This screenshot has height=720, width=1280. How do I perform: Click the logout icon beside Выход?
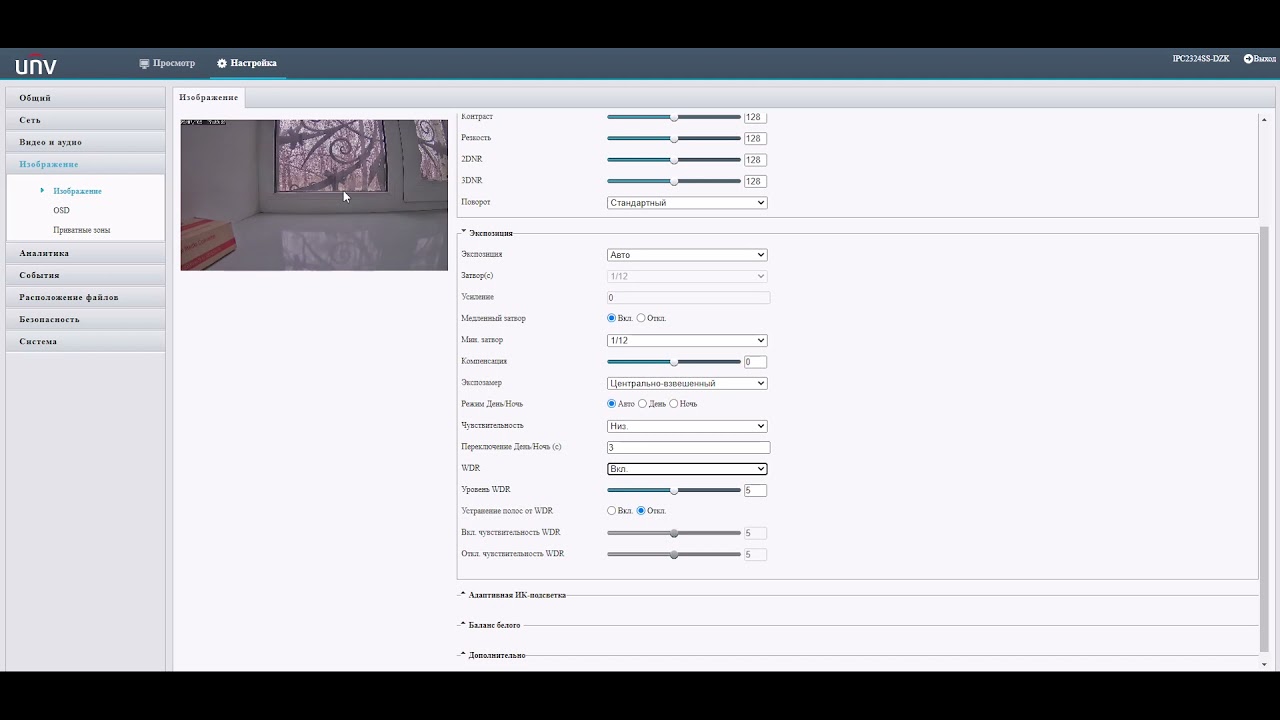[x=1248, y=59]
